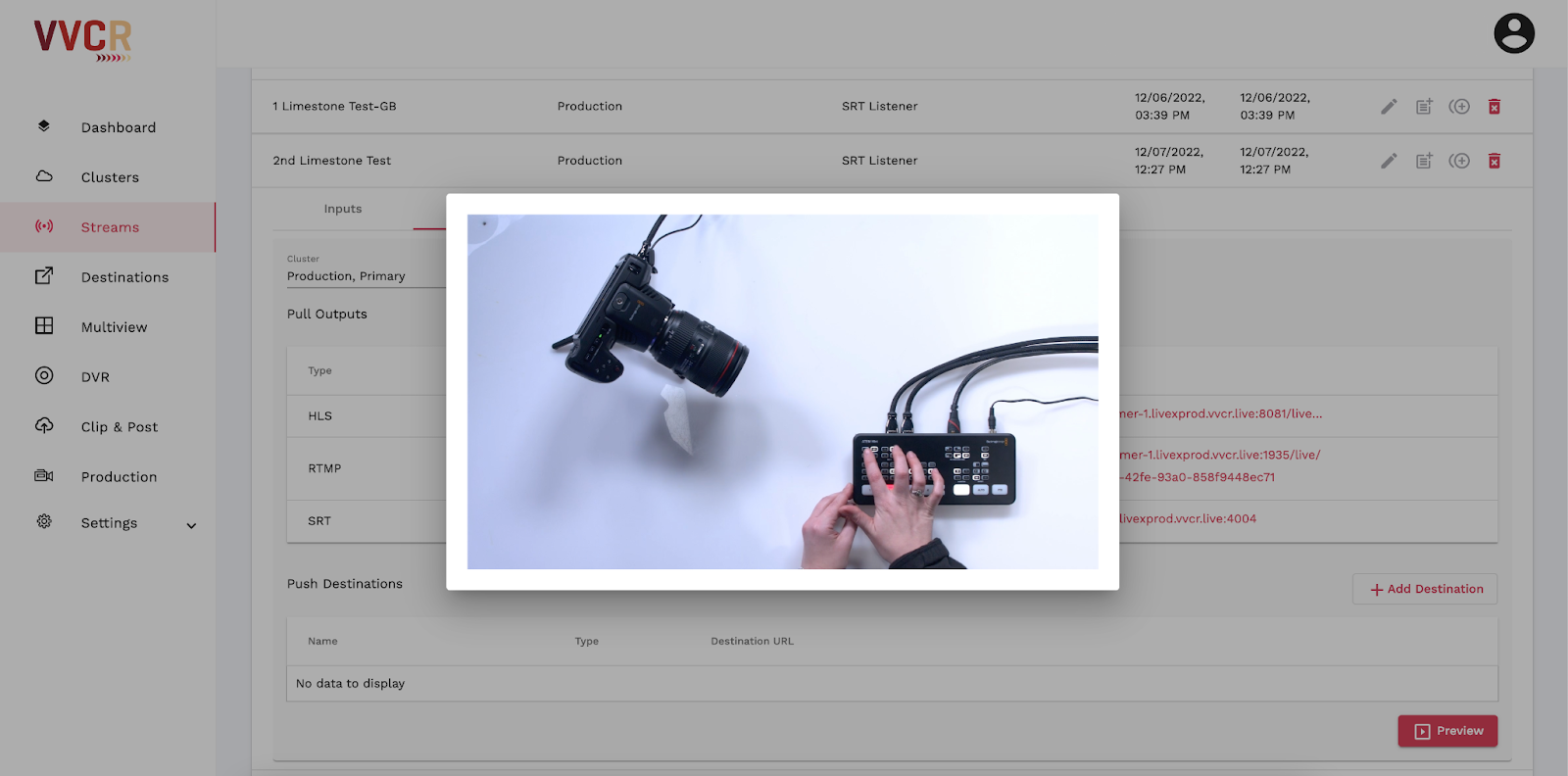Image resolution: width=1568 pixels, height=776 pixels.
Task: Click the VVCR logo
Action: (83, 40)
